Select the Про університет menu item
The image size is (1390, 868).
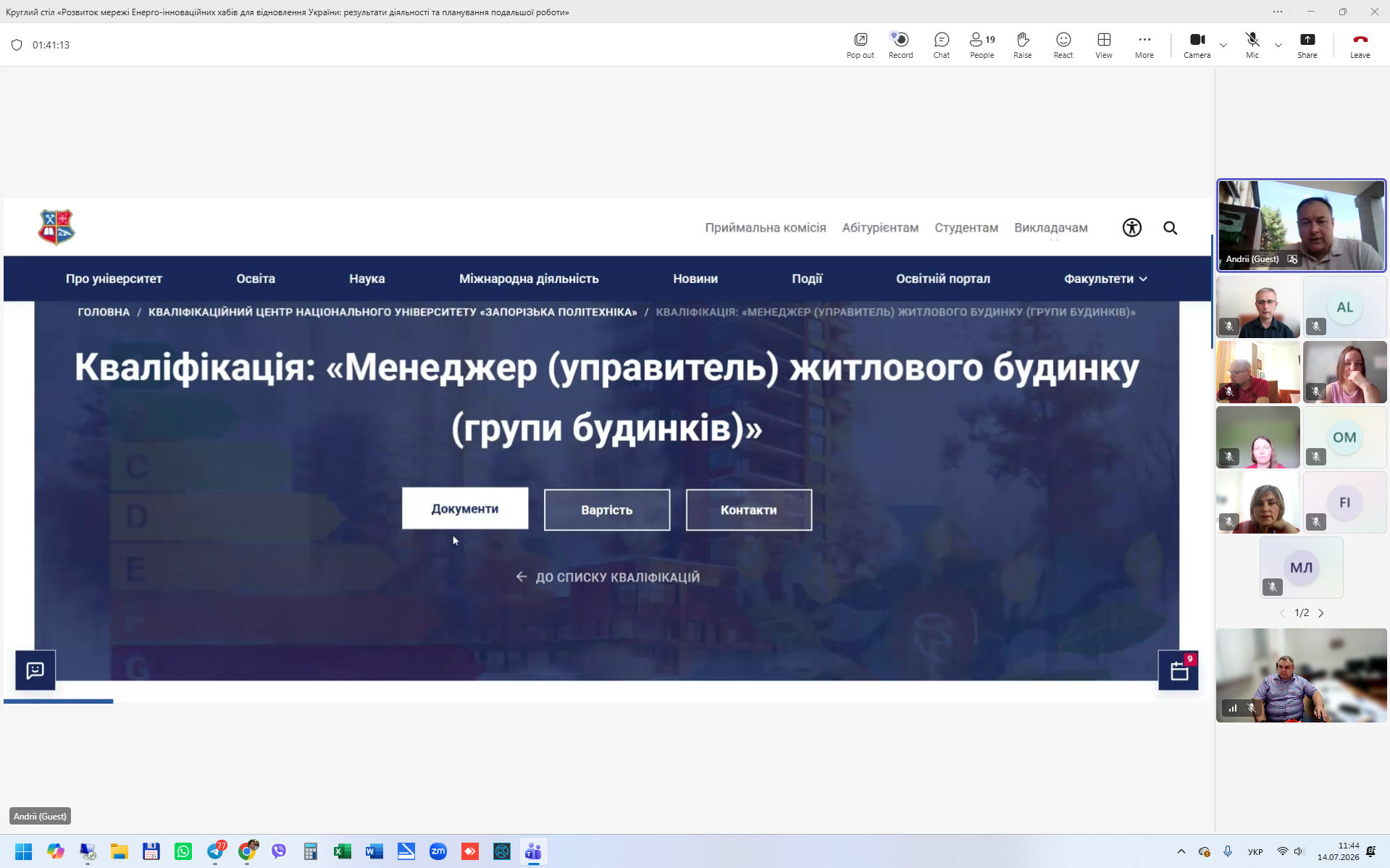click(114, 279)
